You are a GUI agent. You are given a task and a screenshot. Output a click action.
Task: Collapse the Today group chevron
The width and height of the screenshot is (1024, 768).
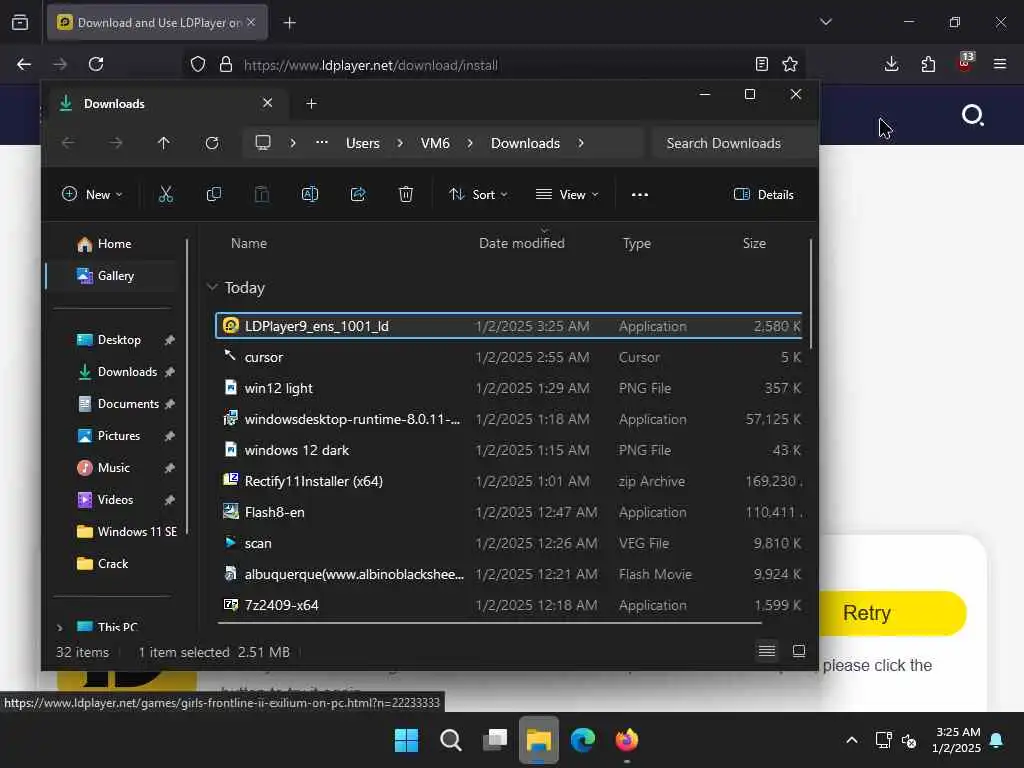(x=212, y=287)
